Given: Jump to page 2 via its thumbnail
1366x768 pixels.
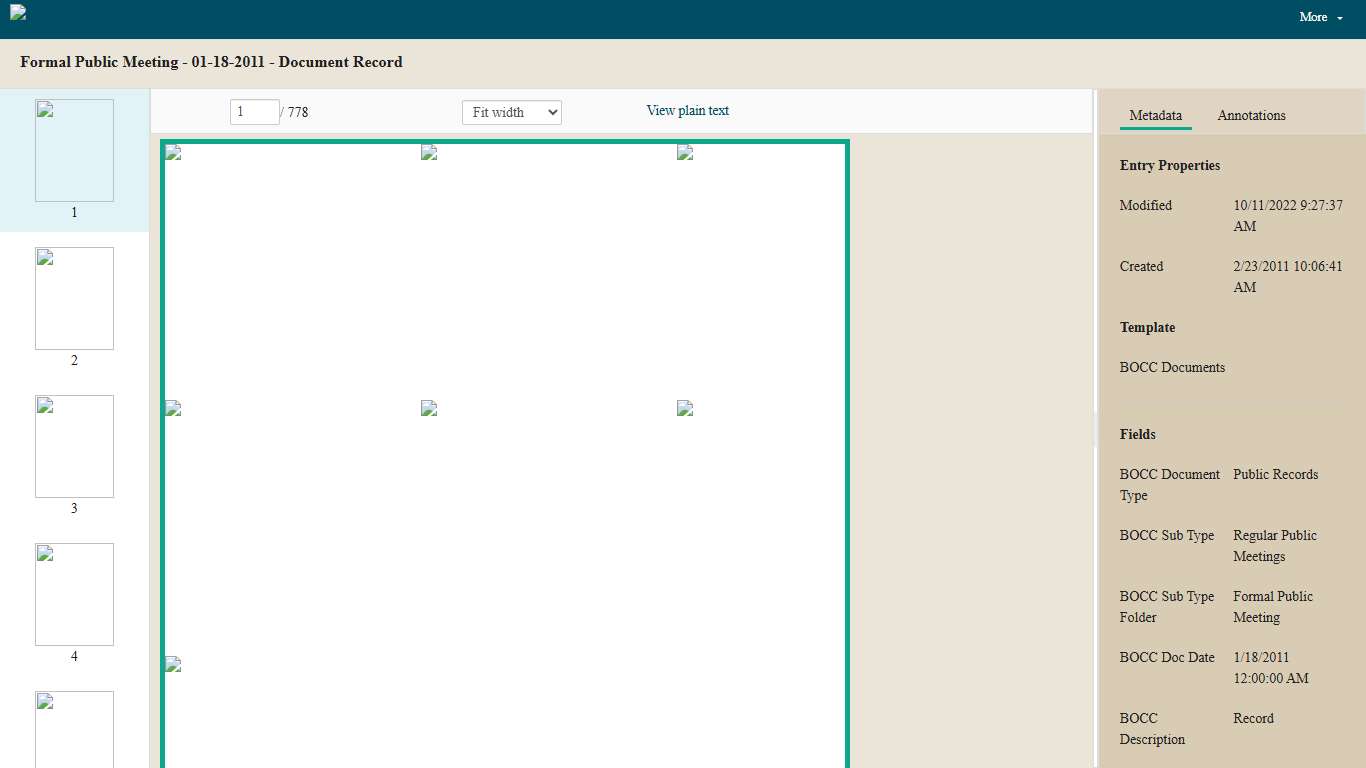Looking at the screenshot, I should click(x=74, y=299).
